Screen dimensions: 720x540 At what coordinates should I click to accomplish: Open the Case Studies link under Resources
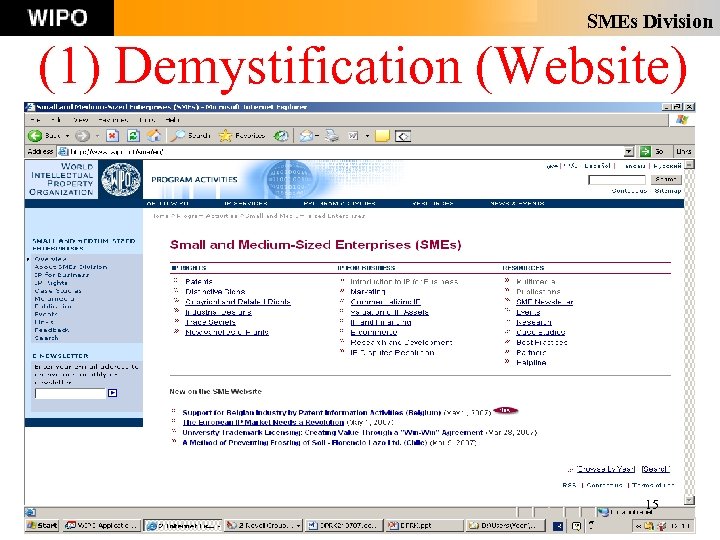coord(540,332)
